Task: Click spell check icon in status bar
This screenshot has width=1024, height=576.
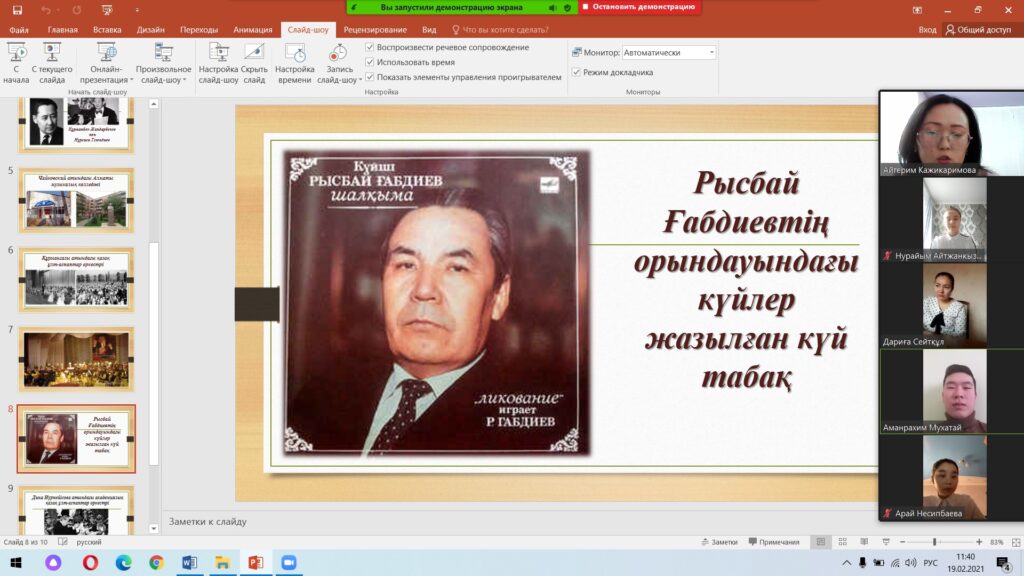Action: pyautogui.click(x=63, y=541)
